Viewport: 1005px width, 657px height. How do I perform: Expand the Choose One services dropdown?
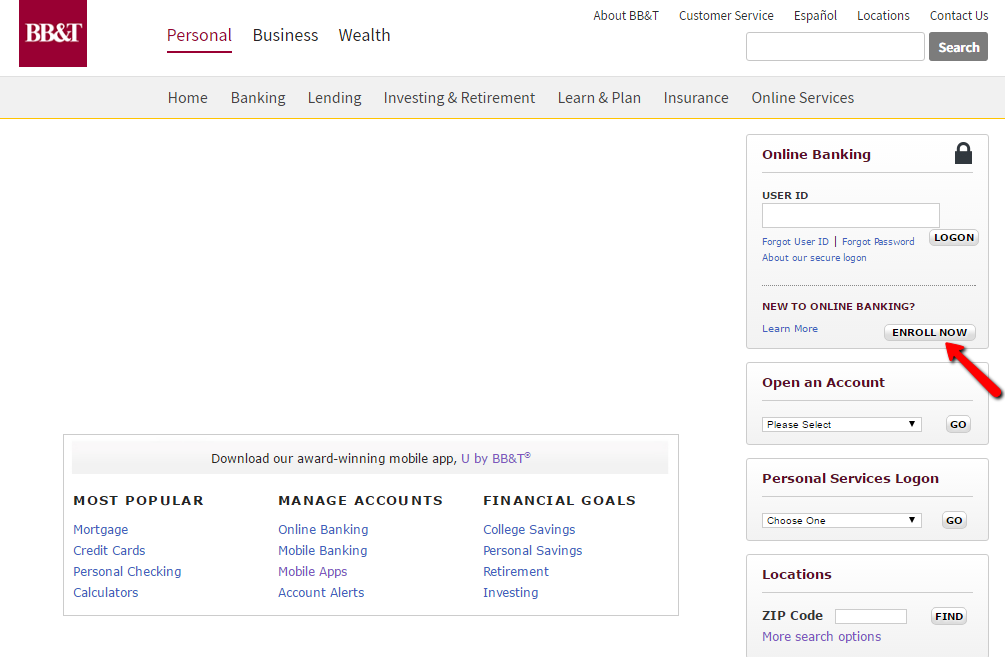(x=842, y=520)
